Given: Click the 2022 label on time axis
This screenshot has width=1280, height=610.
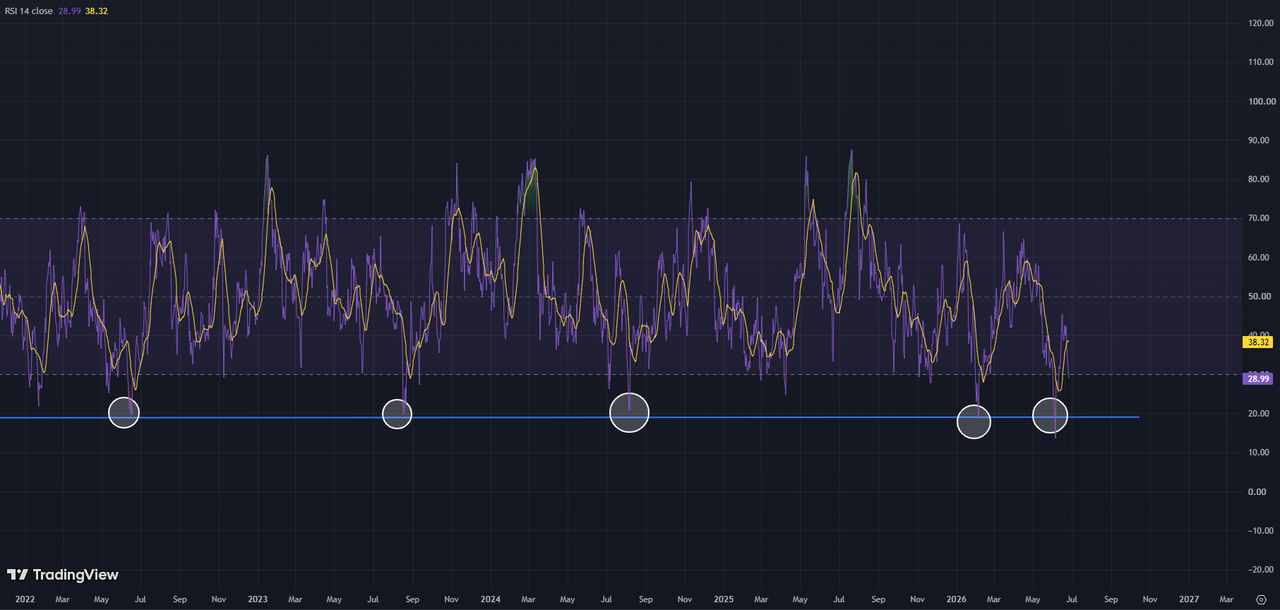Looking at the screenshot, I should coord(26,599).
